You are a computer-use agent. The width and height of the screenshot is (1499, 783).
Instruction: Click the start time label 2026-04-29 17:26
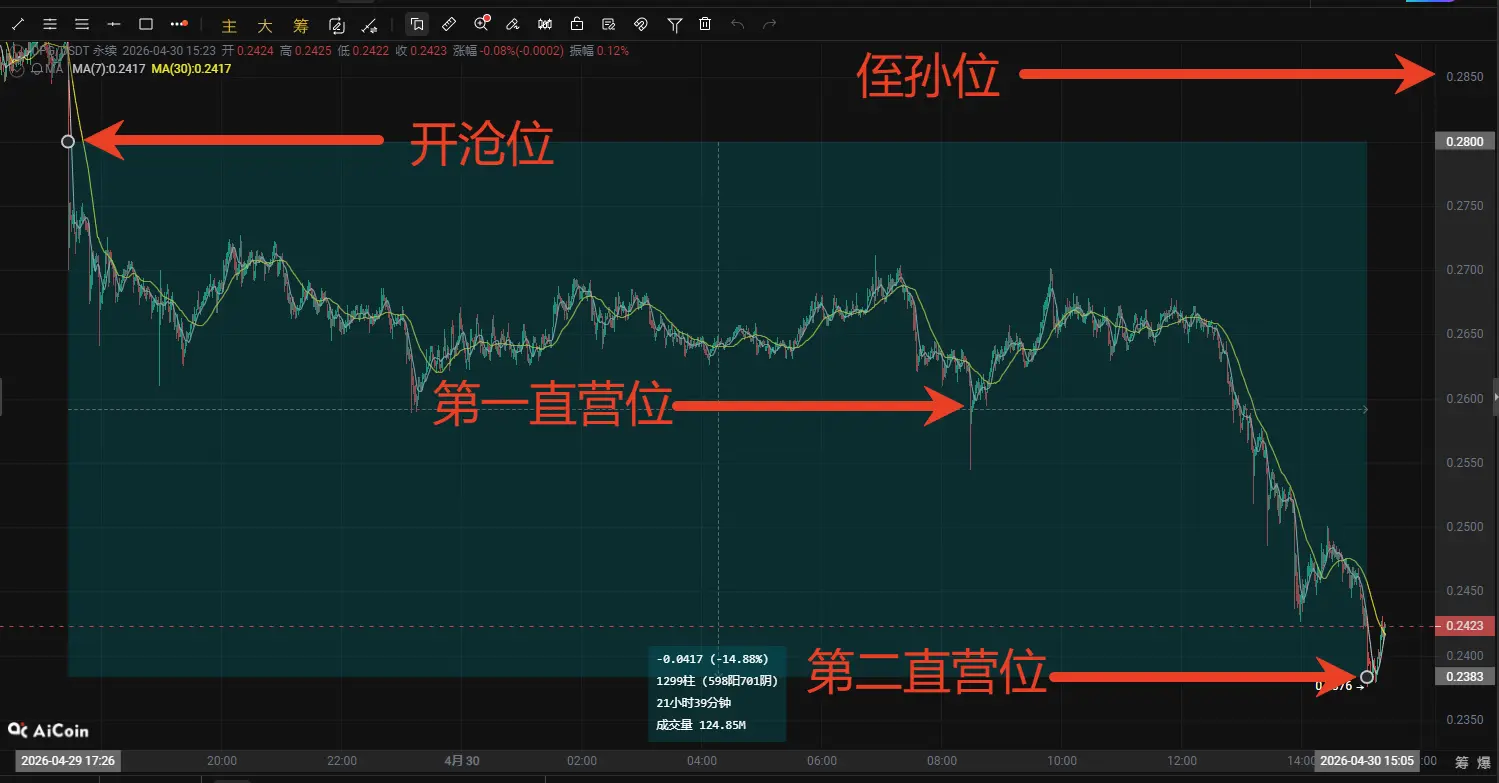point(68,761)
